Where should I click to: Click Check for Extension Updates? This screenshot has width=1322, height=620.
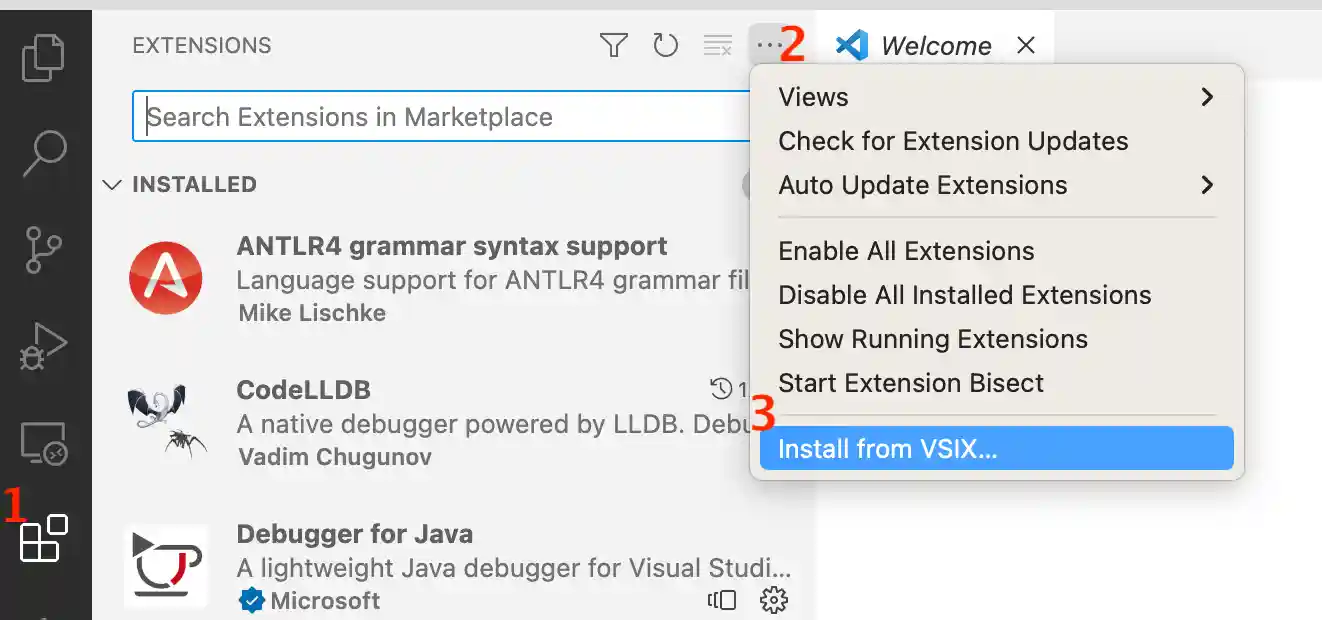(953, 140)
